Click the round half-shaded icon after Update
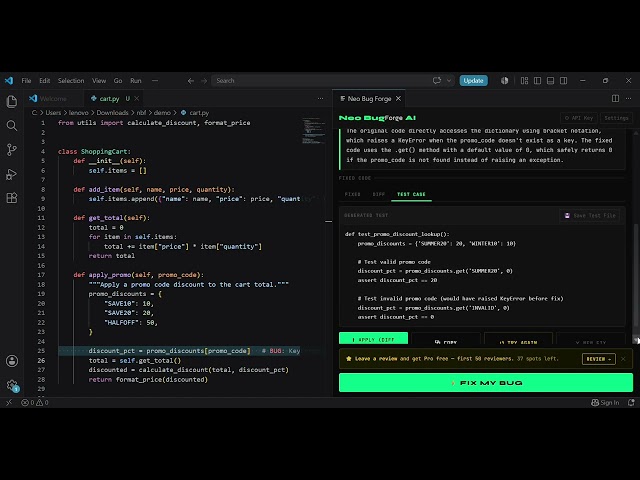640x480 pixels. [x=504, y=80]
